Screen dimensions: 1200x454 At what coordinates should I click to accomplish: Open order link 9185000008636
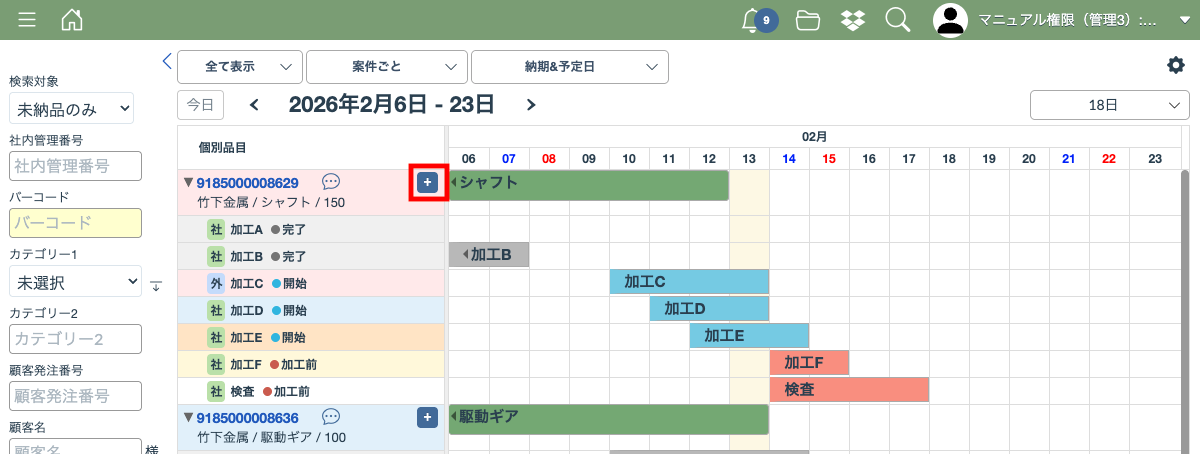(x=247, y=417)
